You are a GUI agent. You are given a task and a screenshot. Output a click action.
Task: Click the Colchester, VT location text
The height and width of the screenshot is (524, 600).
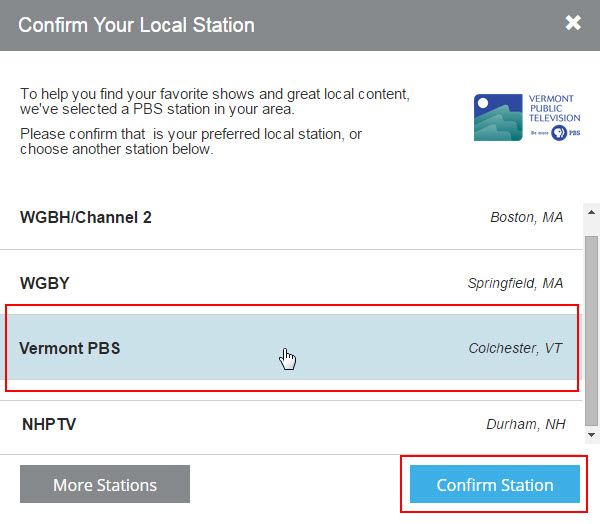515,348
